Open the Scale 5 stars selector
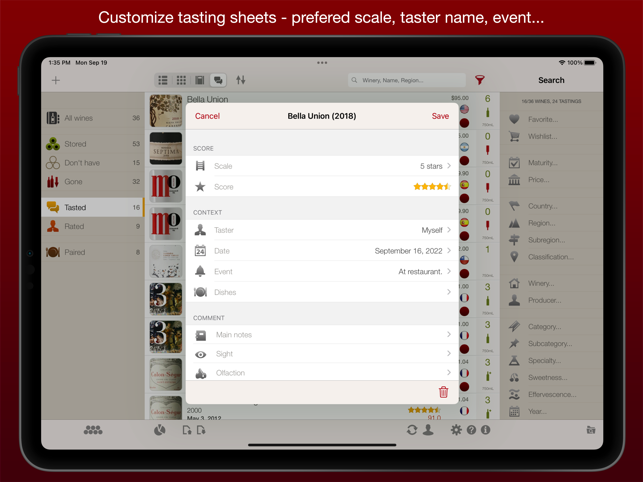 pyautogui.click(x=322, y=166)
